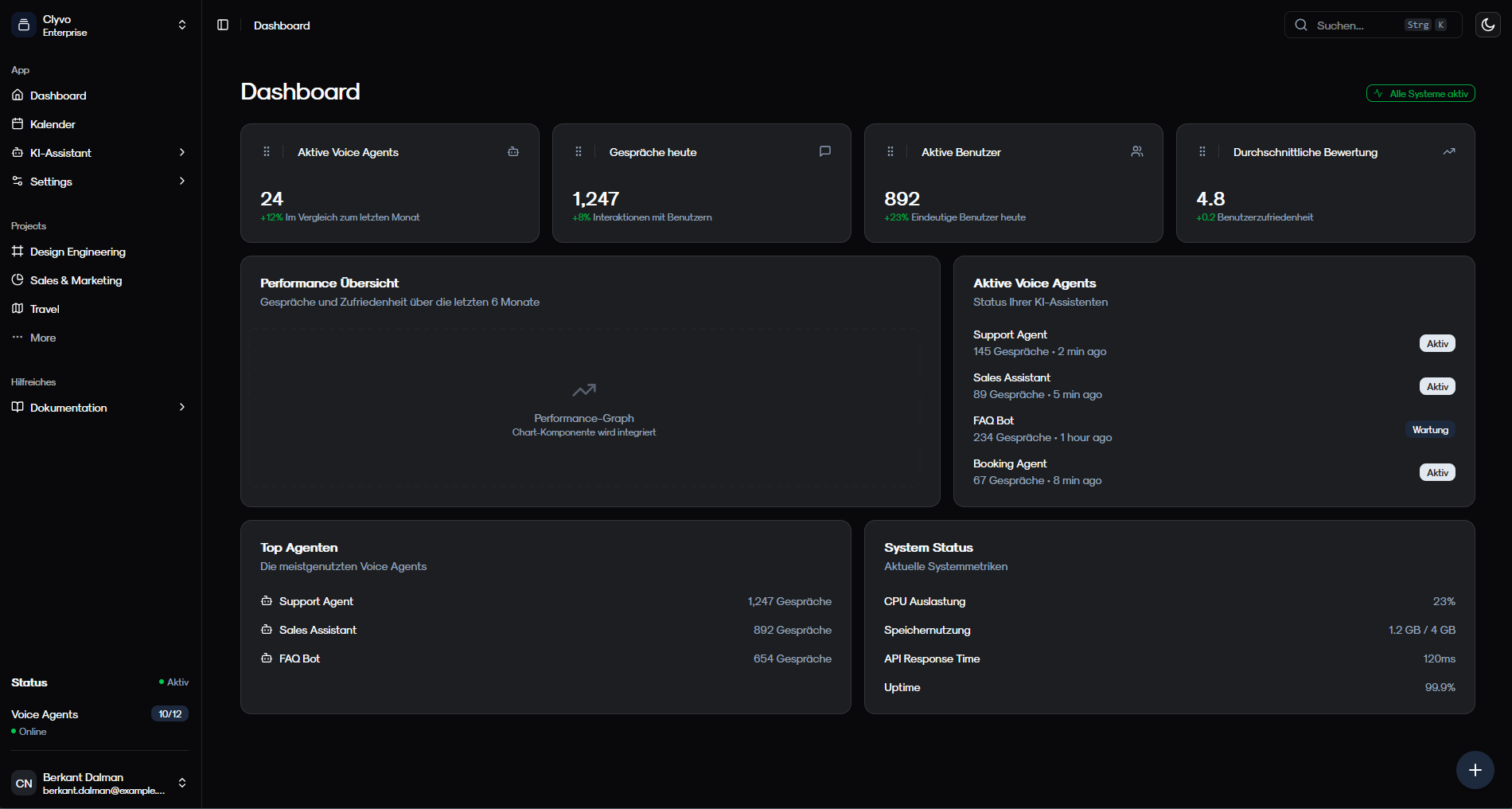Click the chat icon on Gespräche heute card
This screenshot has width=1512, height=809.
(x=825, y=151)
